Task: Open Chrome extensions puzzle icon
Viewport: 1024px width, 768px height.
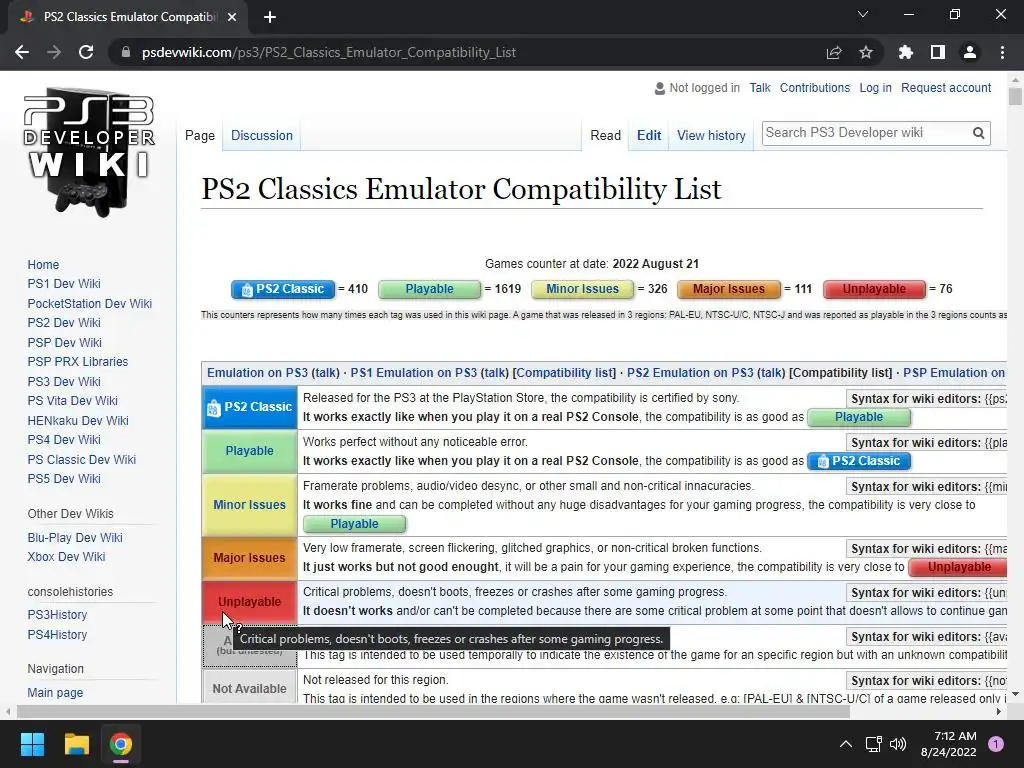Action: (906, 52)
